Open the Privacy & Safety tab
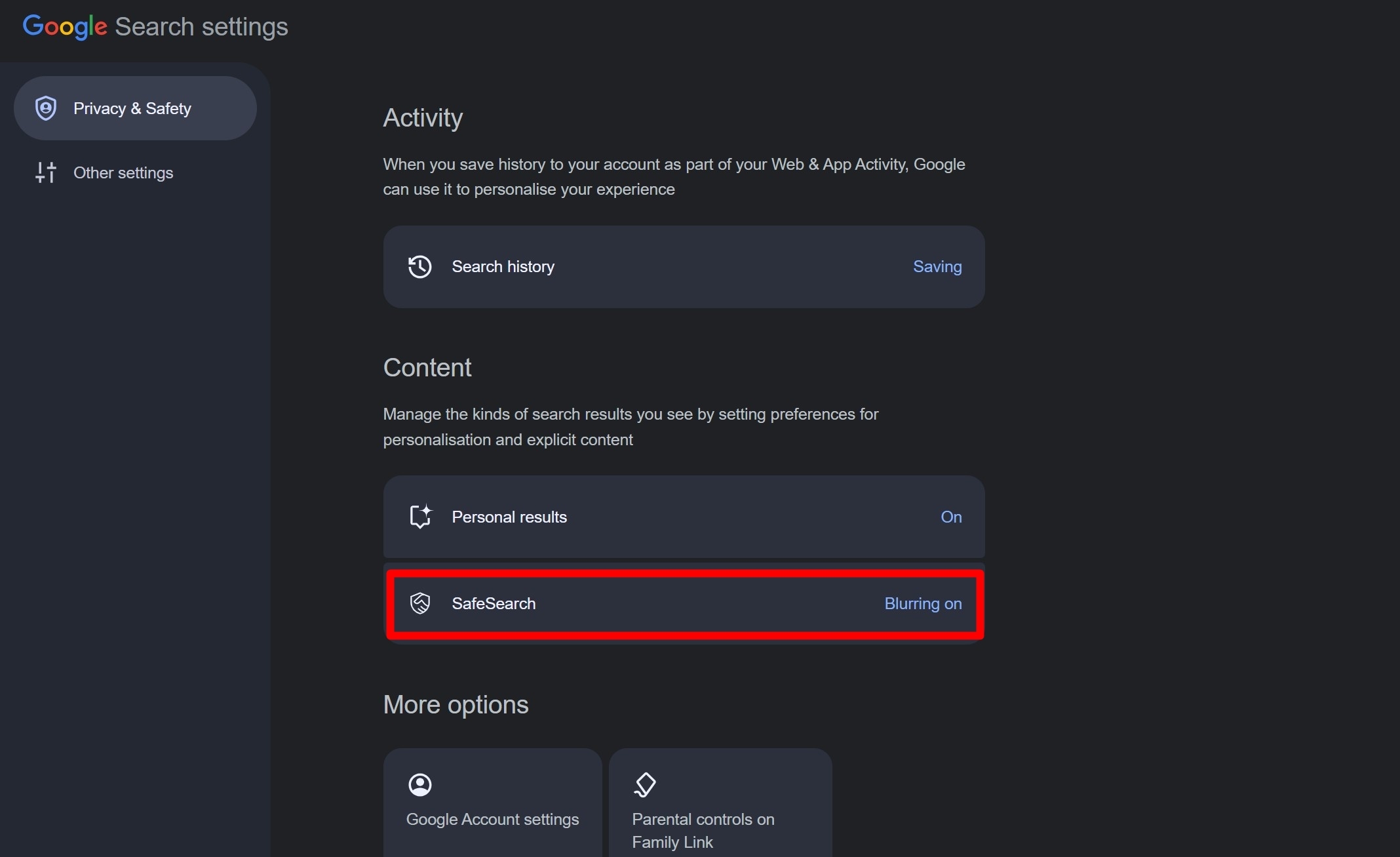This screenshot has width=1400, height=857. pos(135,108)
